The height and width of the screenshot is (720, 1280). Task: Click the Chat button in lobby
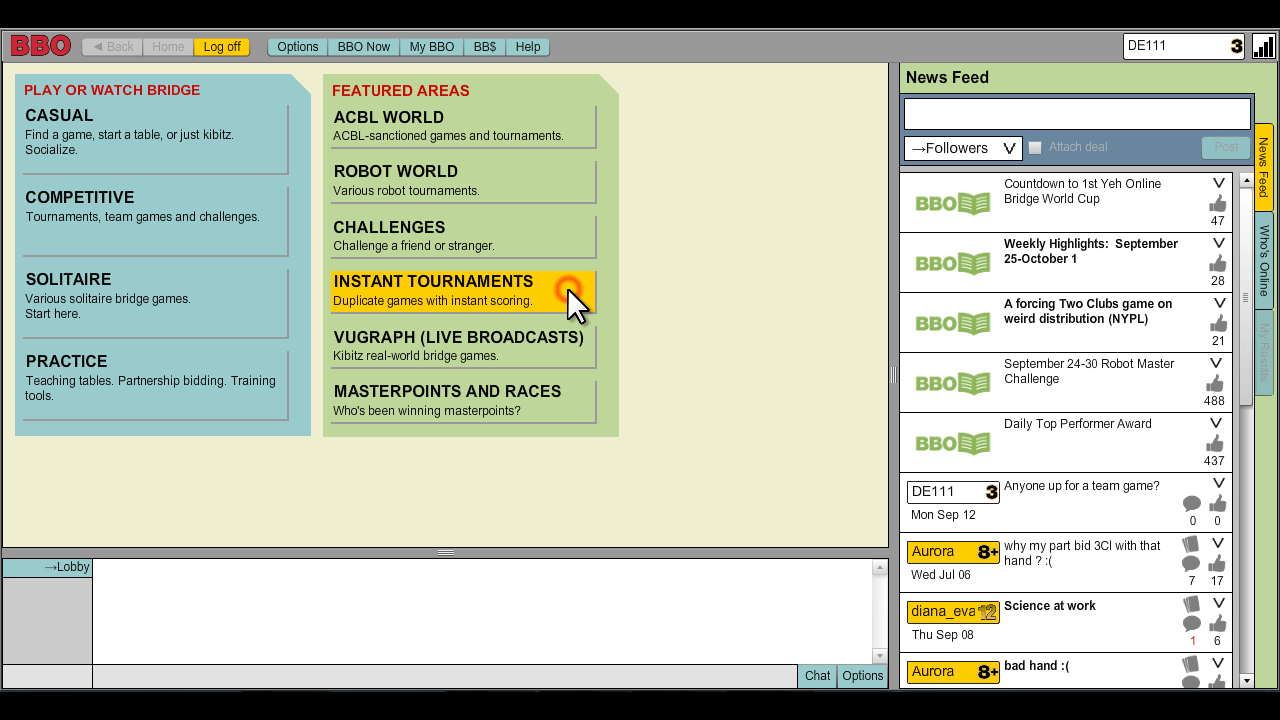click(x=817, y=676)
